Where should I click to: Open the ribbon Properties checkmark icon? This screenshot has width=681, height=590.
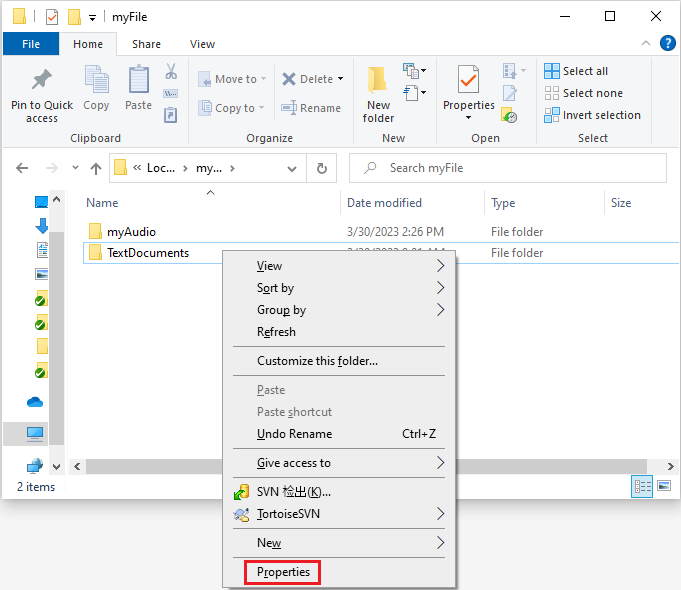tap(468, 80)
